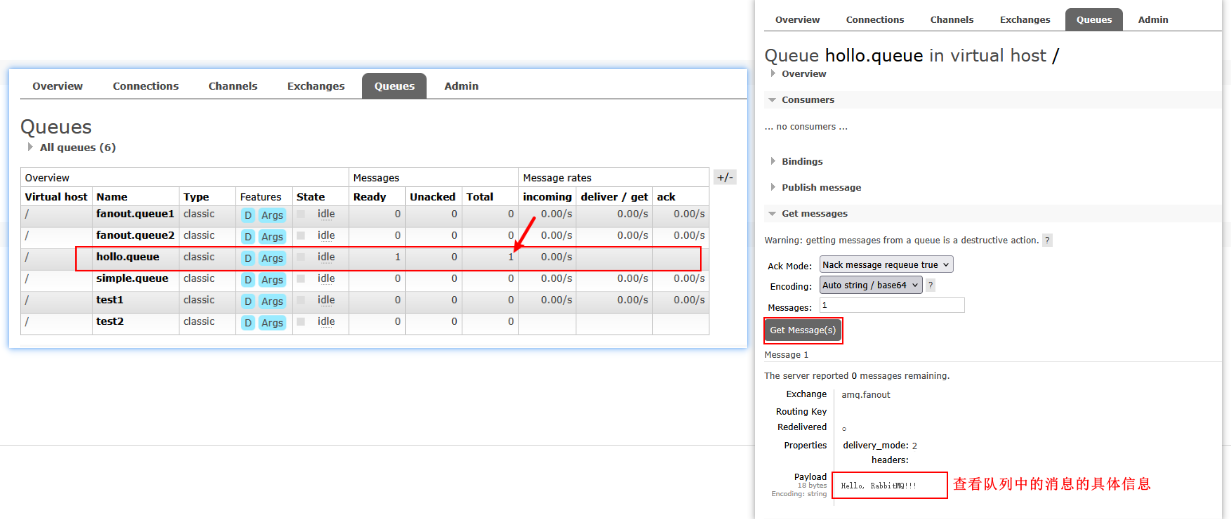This screenshot has height=519, width=1231.
Task: Click the Args badge on the hollo.queue row
Action: 272,258
